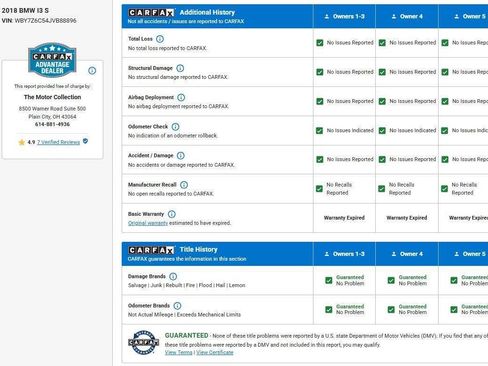Click Airbag Deployment checkmark for Owners 1-3
Image resolution: width=488 pixels, height=366 pixels.
tap(320, 101)
